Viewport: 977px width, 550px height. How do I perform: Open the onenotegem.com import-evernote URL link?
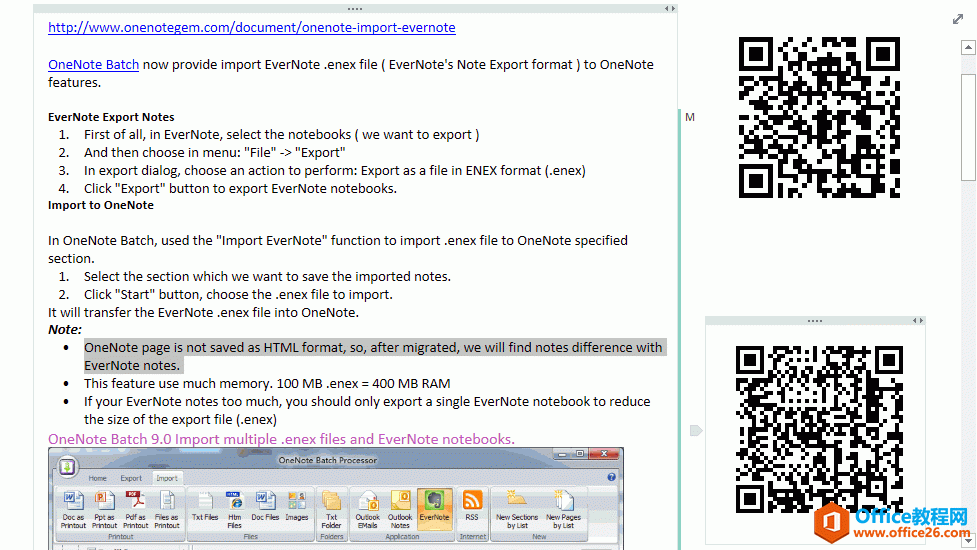[252, 28]
